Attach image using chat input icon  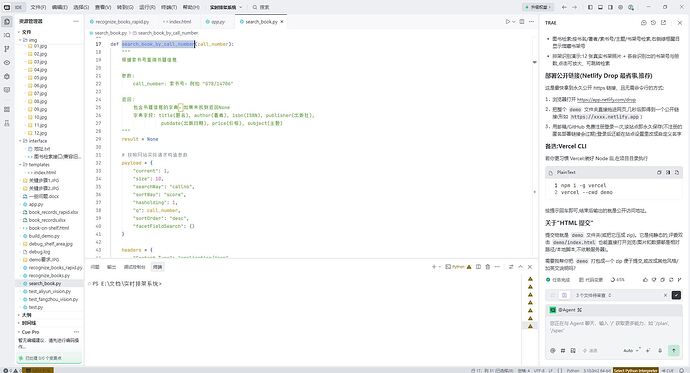coord(573,351)
